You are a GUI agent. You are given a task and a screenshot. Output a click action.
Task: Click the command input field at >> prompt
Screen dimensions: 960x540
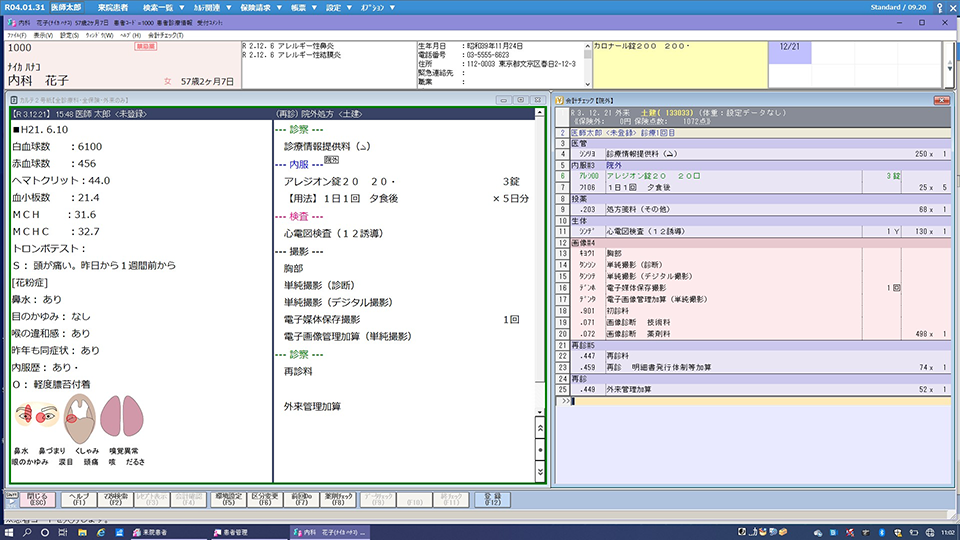coord(750,401)
